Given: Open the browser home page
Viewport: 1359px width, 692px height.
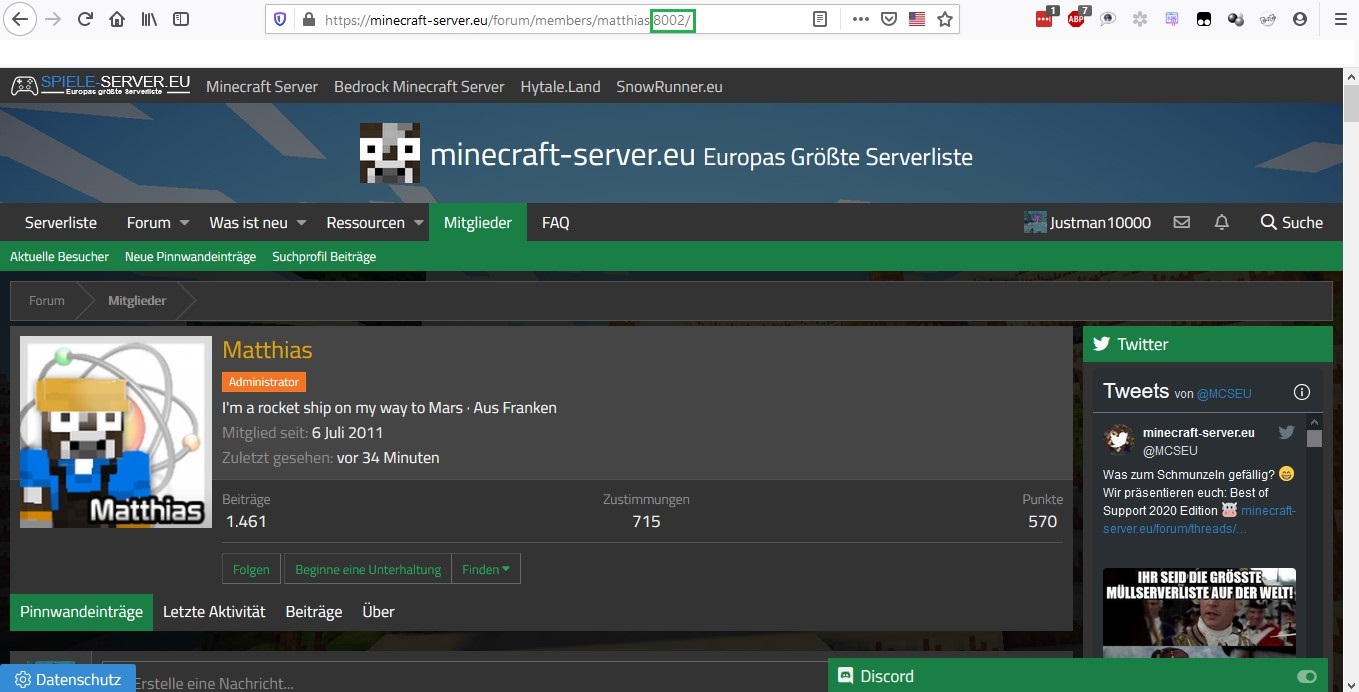Looking at the screenshot, I should click(117, 19).
